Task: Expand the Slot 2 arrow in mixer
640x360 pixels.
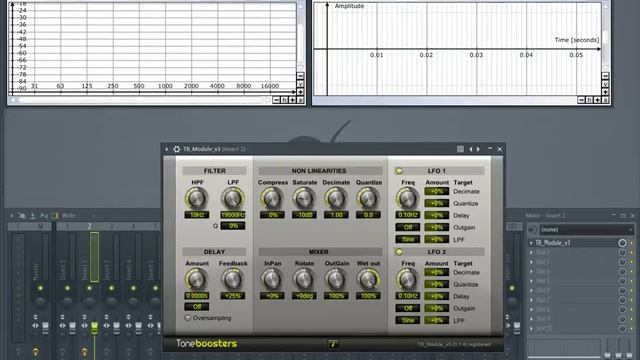Action: [x=531, y=252]
